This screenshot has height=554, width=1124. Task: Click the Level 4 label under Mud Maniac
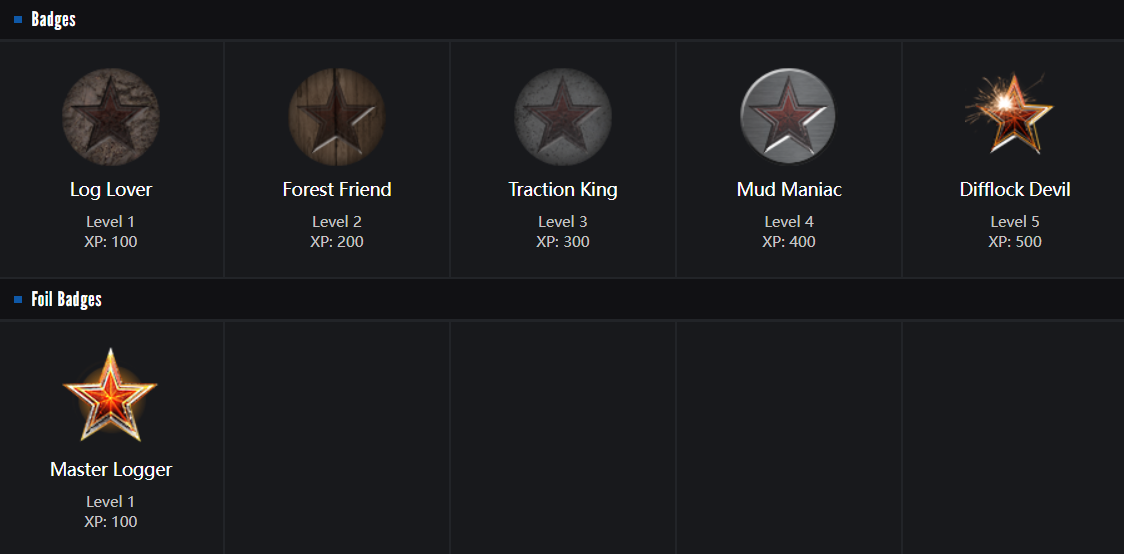coord(789,221)
